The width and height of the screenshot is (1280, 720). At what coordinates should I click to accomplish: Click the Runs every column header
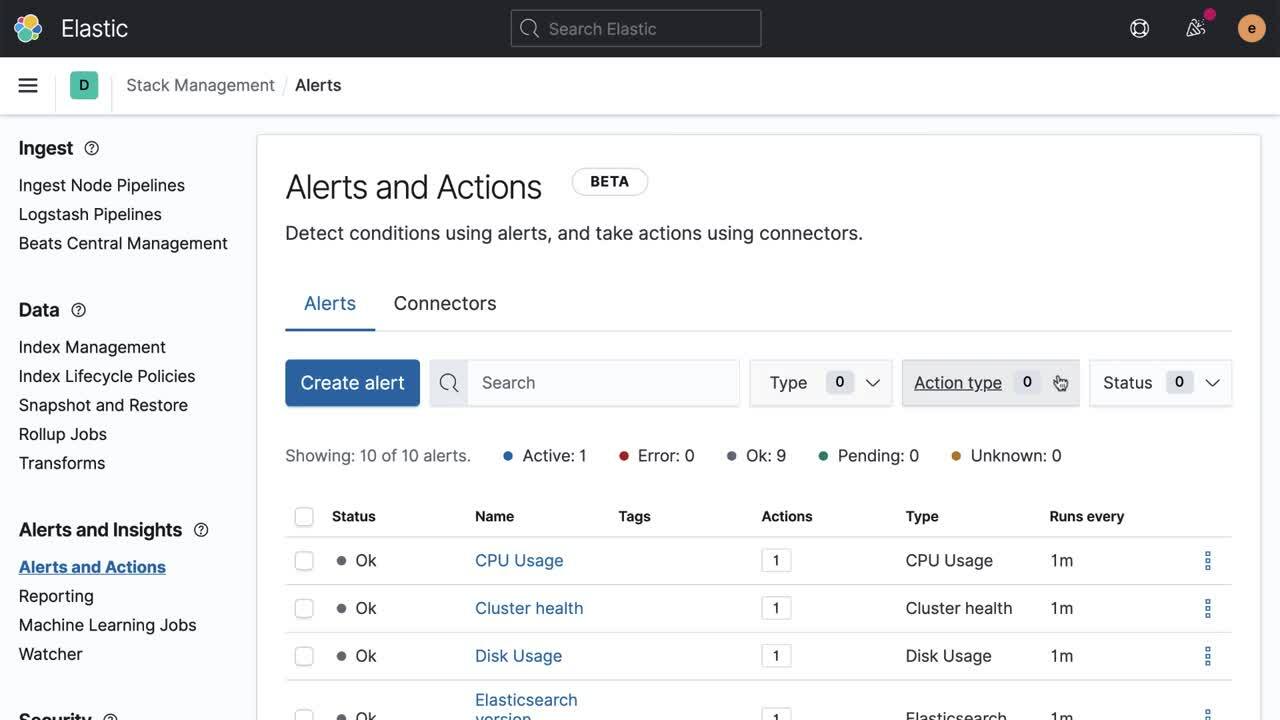pos(1087,517)
